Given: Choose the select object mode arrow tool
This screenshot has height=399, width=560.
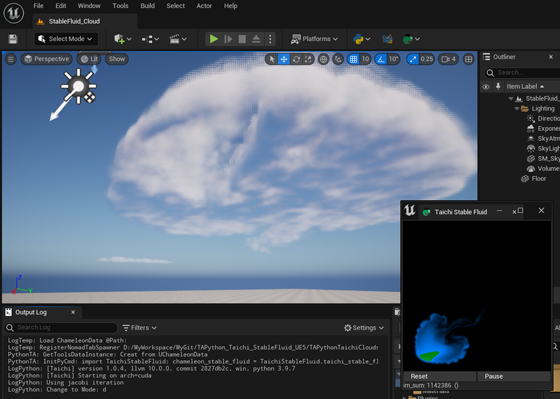Looking at the screenshot, I should tap(272, 59).
